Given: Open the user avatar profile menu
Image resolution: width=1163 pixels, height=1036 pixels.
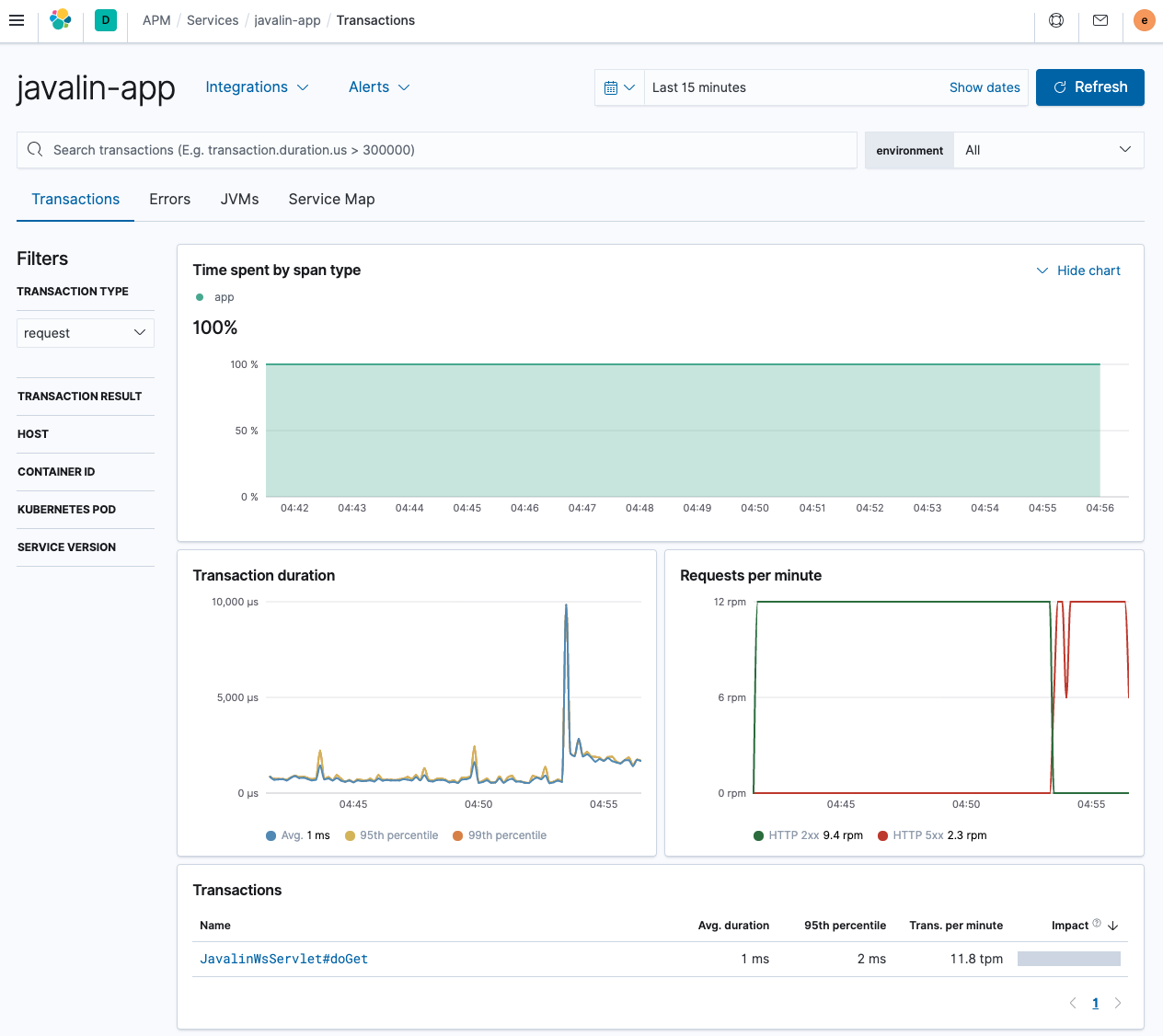Looking at the screenshot, I should click(1144, 19).
